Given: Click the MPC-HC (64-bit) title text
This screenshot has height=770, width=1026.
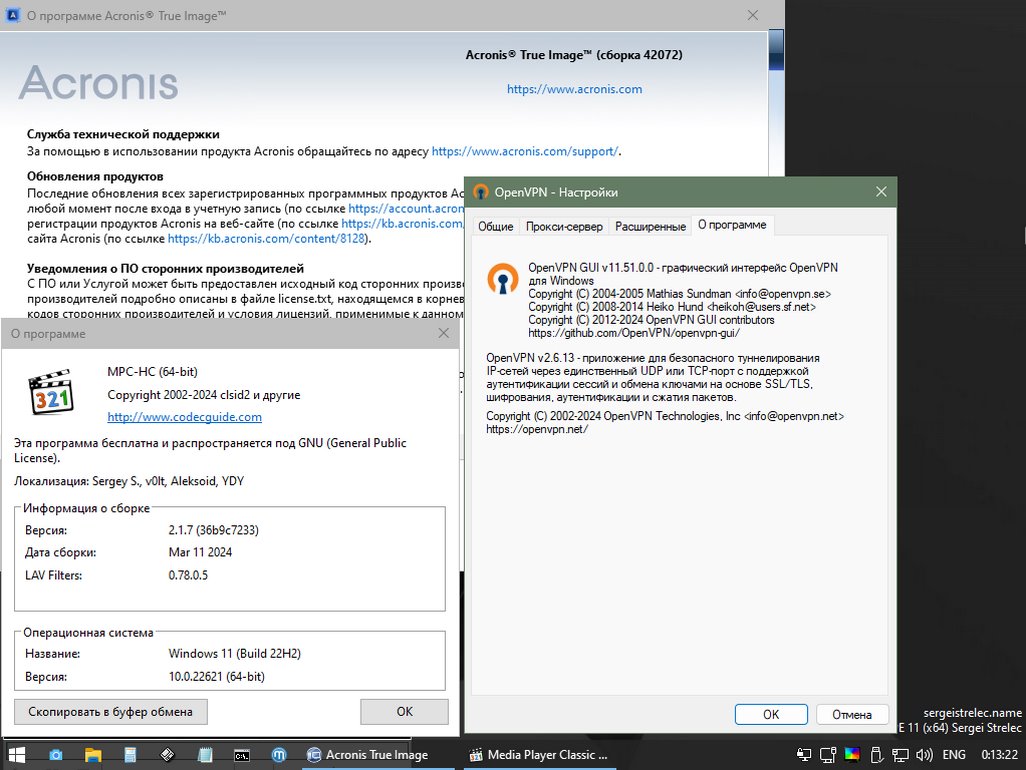Looking at the screenshot, I should point(152,372).
